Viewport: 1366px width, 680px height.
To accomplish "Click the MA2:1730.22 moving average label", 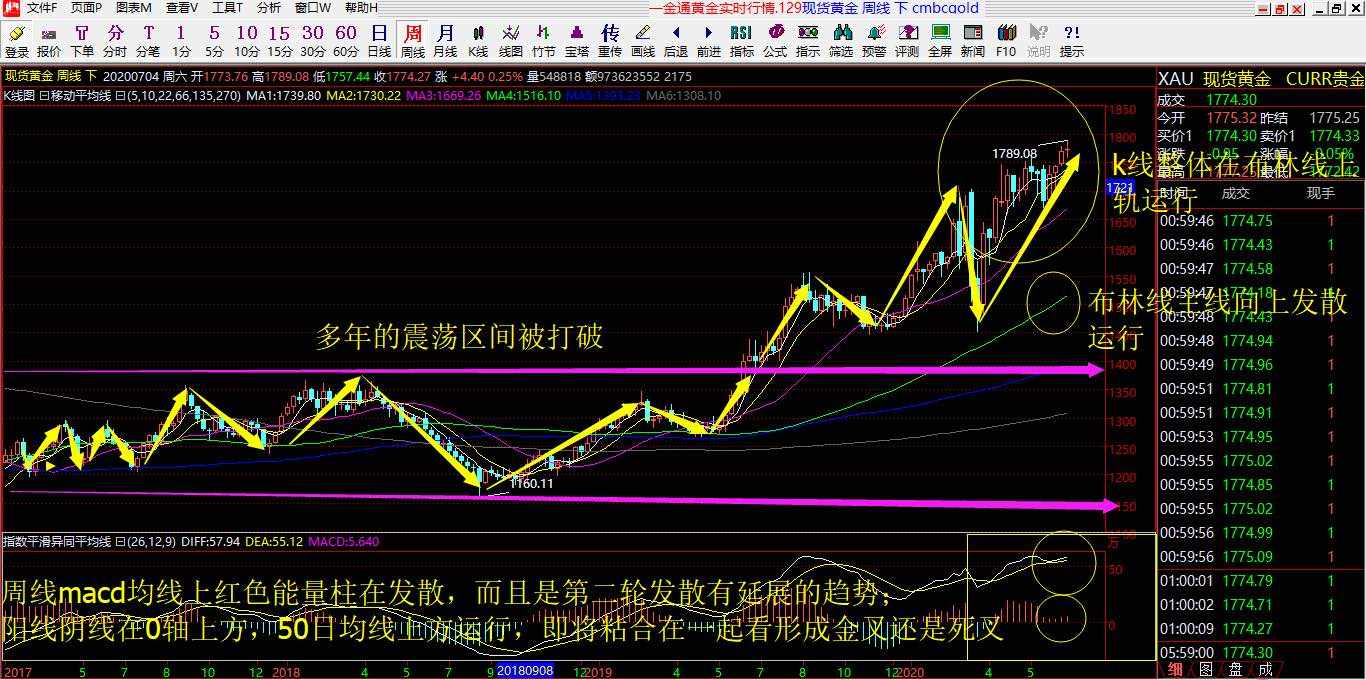I will point(365,96).
